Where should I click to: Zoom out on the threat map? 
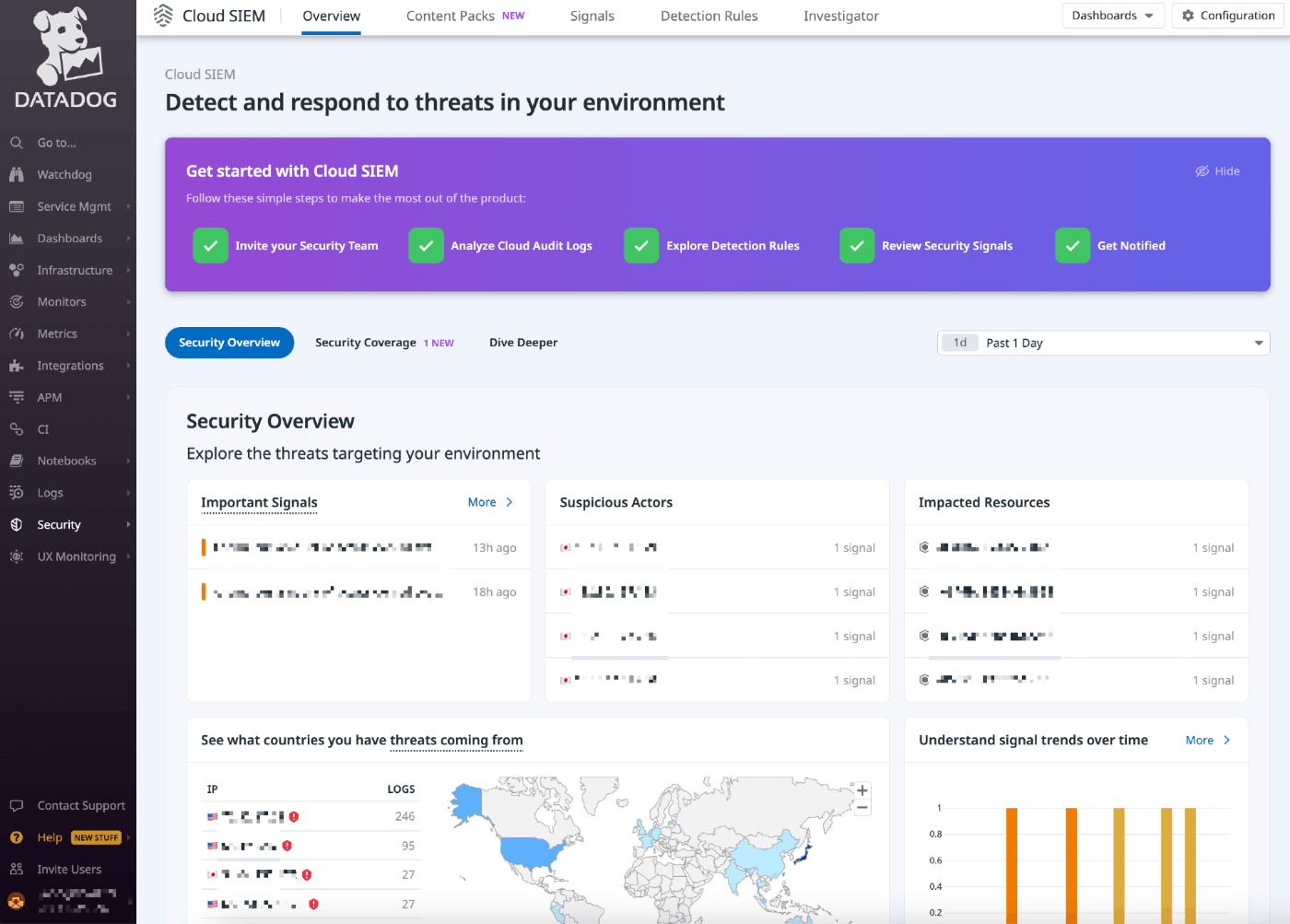tap(862, 808)
